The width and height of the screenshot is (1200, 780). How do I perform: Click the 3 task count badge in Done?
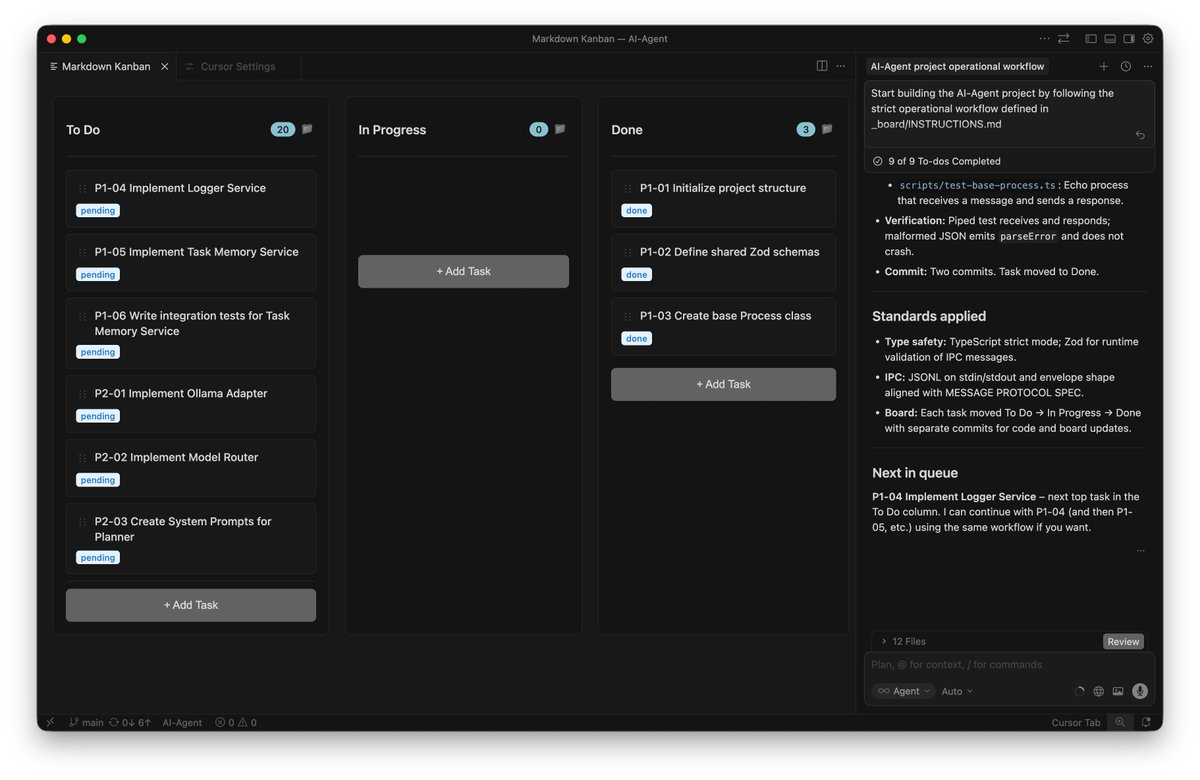pyautogui.click(x=806, y=129)
